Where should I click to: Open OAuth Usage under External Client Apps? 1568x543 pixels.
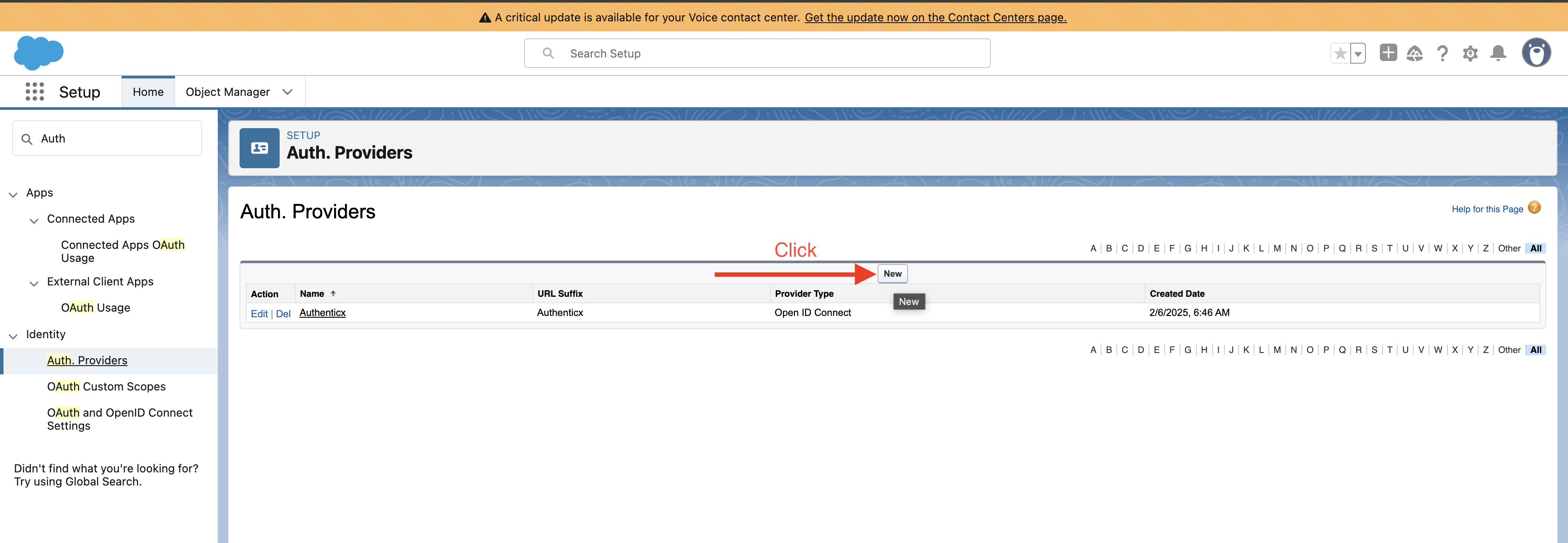[x=95, y=307]
